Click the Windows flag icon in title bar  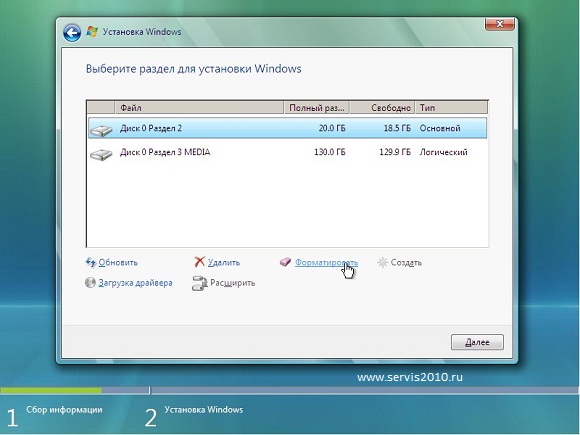coord(92,31)
